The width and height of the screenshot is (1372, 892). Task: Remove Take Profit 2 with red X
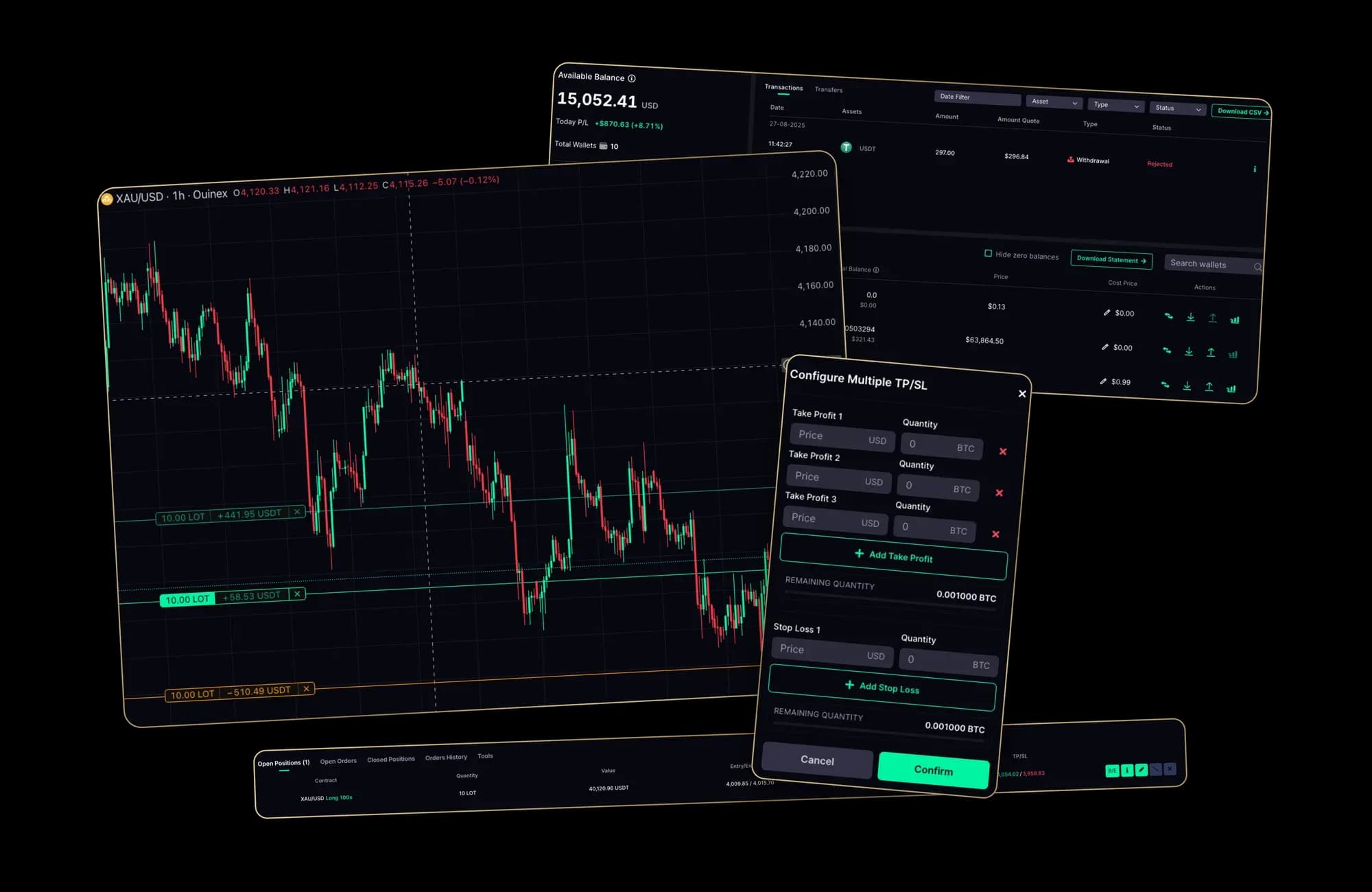click(x=999, y=493)
